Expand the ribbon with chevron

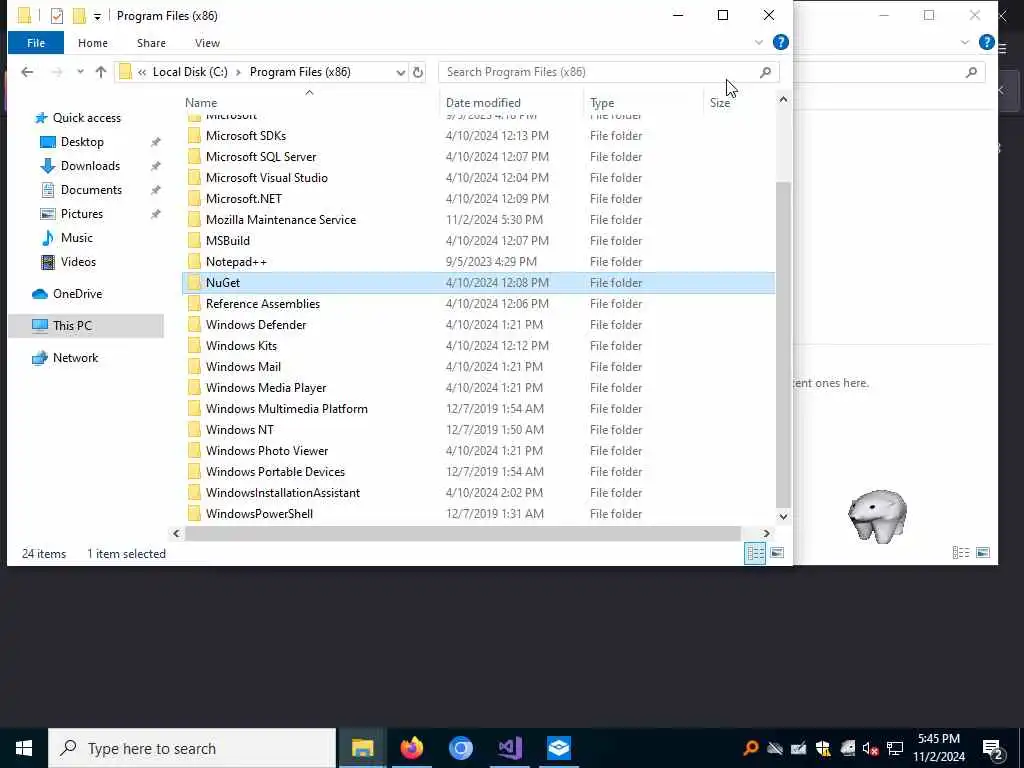[x=759, y=42]
